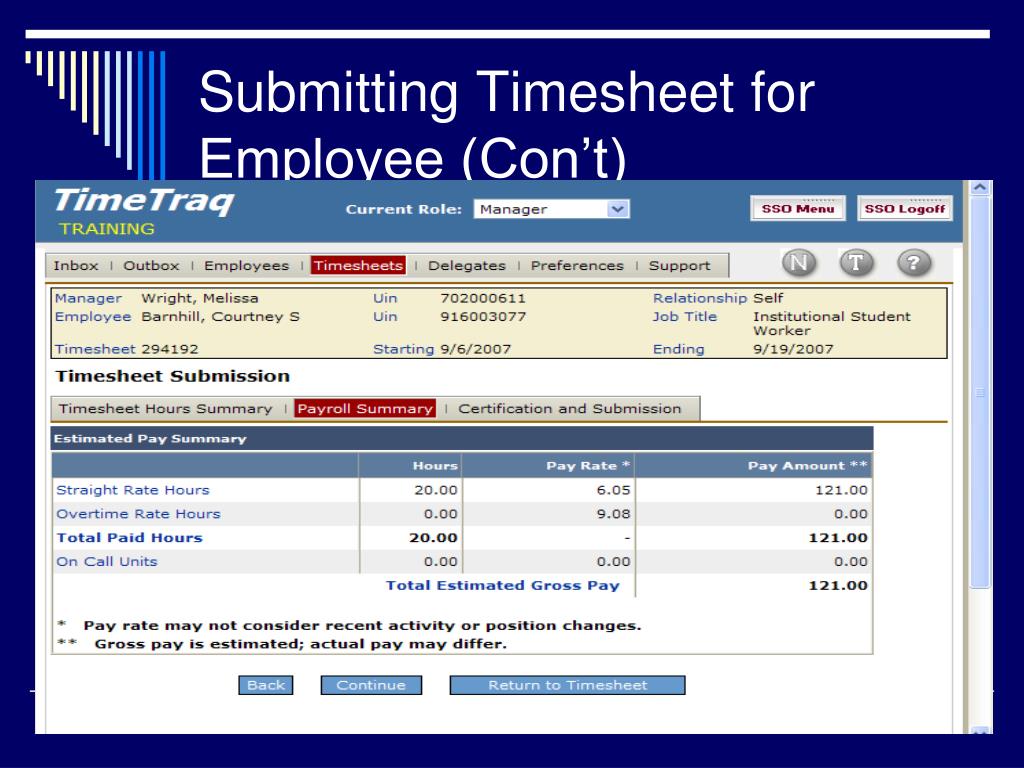Switch to Timesheet Hours Summary tab
1024x768 pixels.
pyautogui.click(x=165, y=409)
